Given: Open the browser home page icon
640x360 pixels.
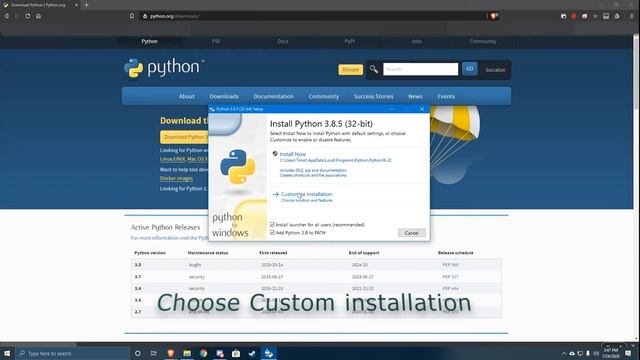Looking at the screenshot, I should 38,16.
